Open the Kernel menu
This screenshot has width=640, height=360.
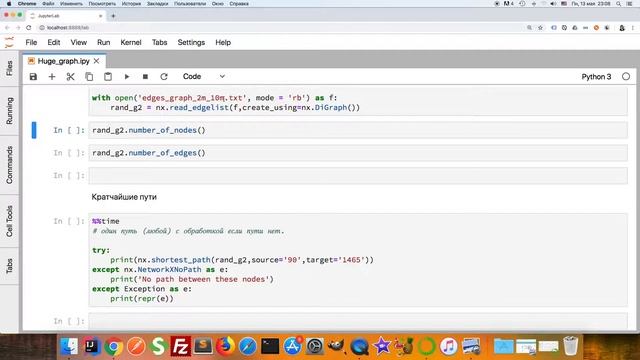[x=131, y=42]
